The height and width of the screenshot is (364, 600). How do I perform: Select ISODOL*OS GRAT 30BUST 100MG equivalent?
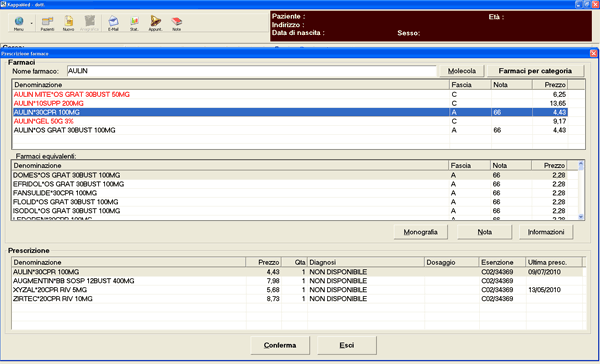289,211
